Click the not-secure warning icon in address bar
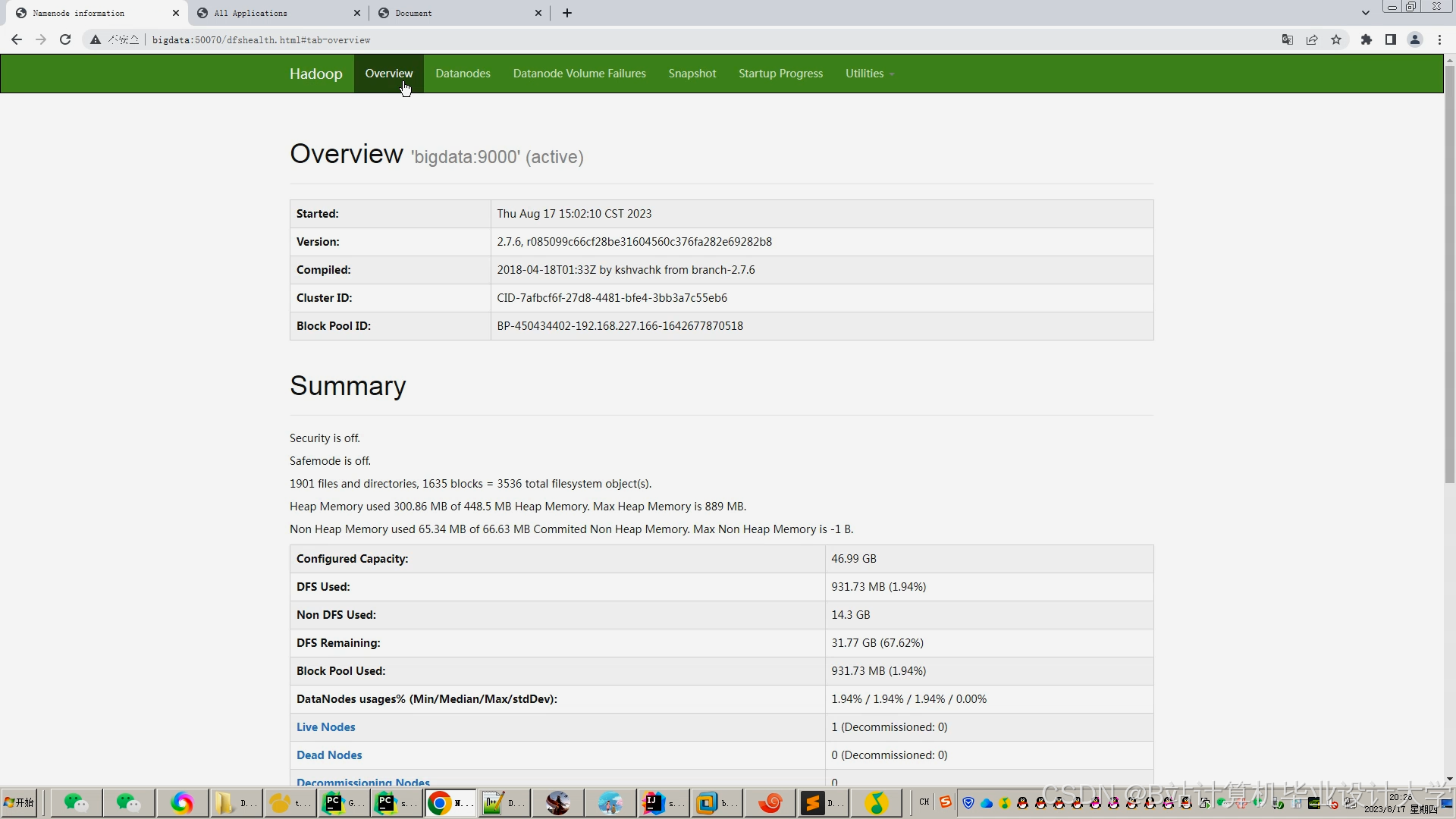The height and width of the screenshot is (819, 1456). [96, 39]
